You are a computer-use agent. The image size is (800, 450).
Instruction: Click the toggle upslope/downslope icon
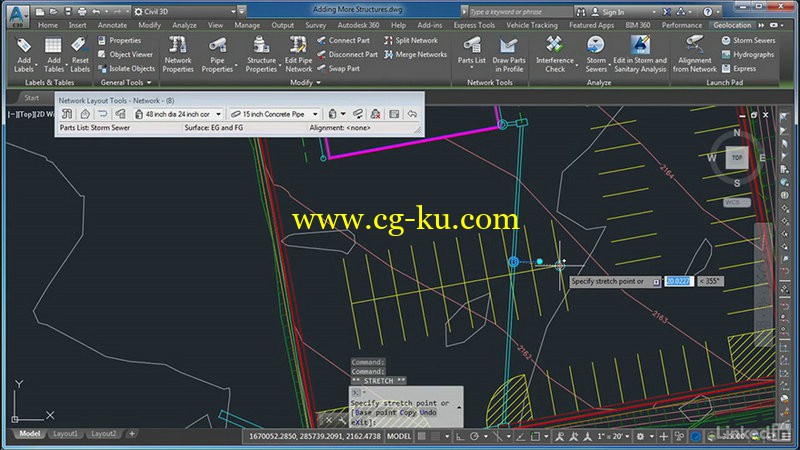(x=358, y=114)
